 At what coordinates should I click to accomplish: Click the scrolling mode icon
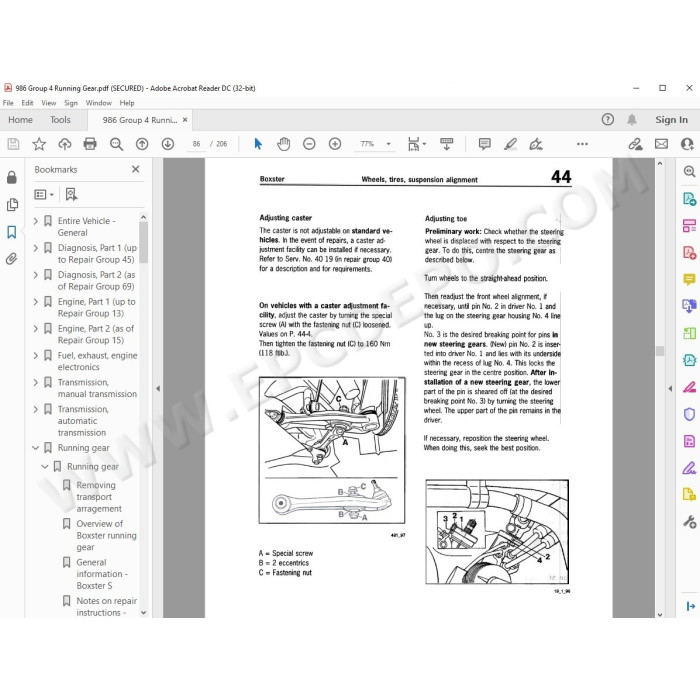[446, 144]
